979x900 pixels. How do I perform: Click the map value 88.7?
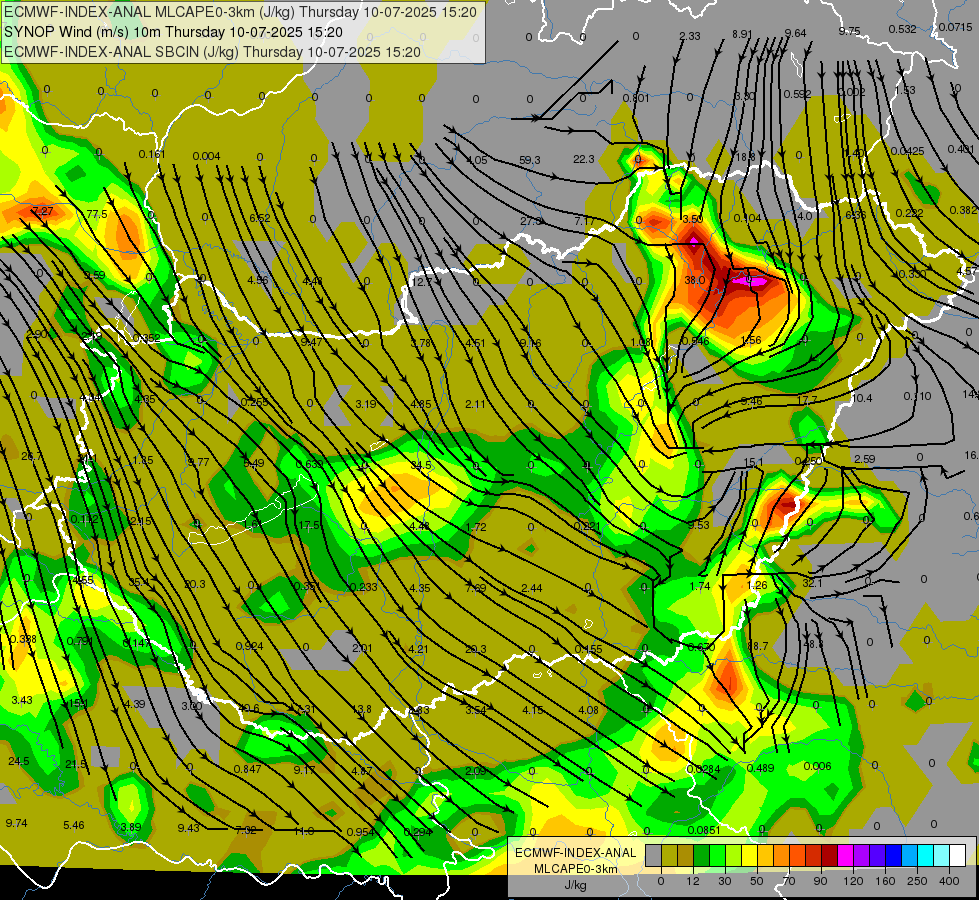[x=757, y=646]
